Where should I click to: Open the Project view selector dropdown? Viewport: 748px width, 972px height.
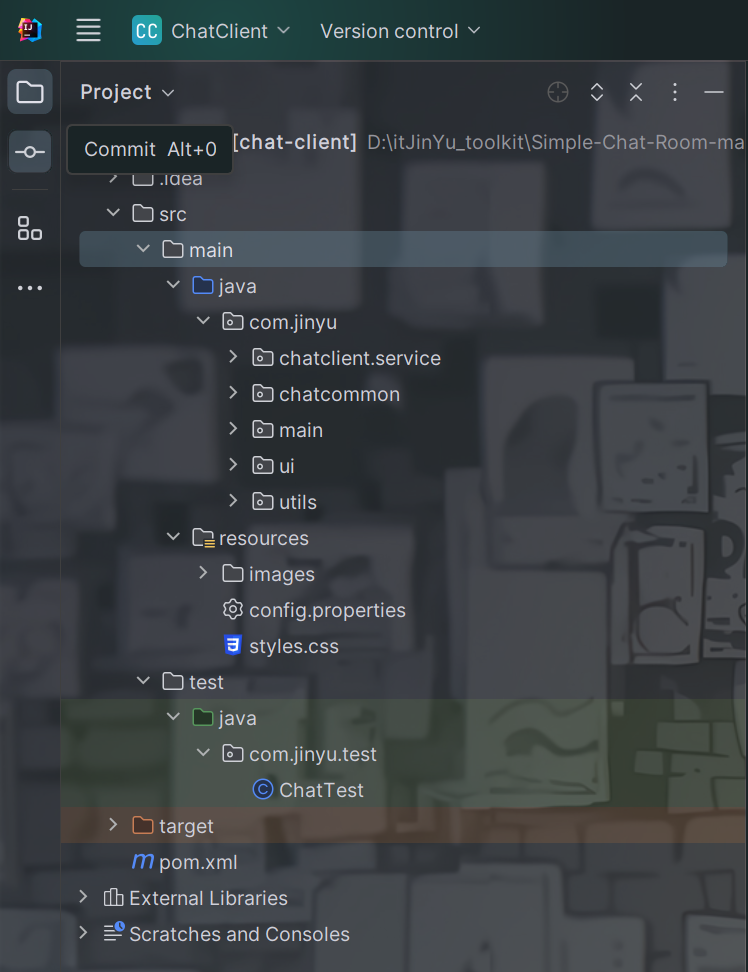[127, 92]
